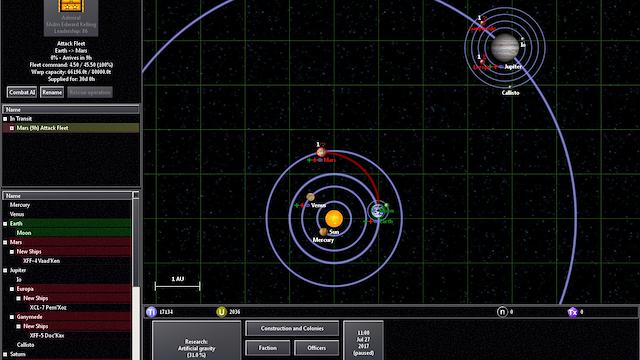
Task: Click the 2036 uranium amount
Action: point(235,312)
